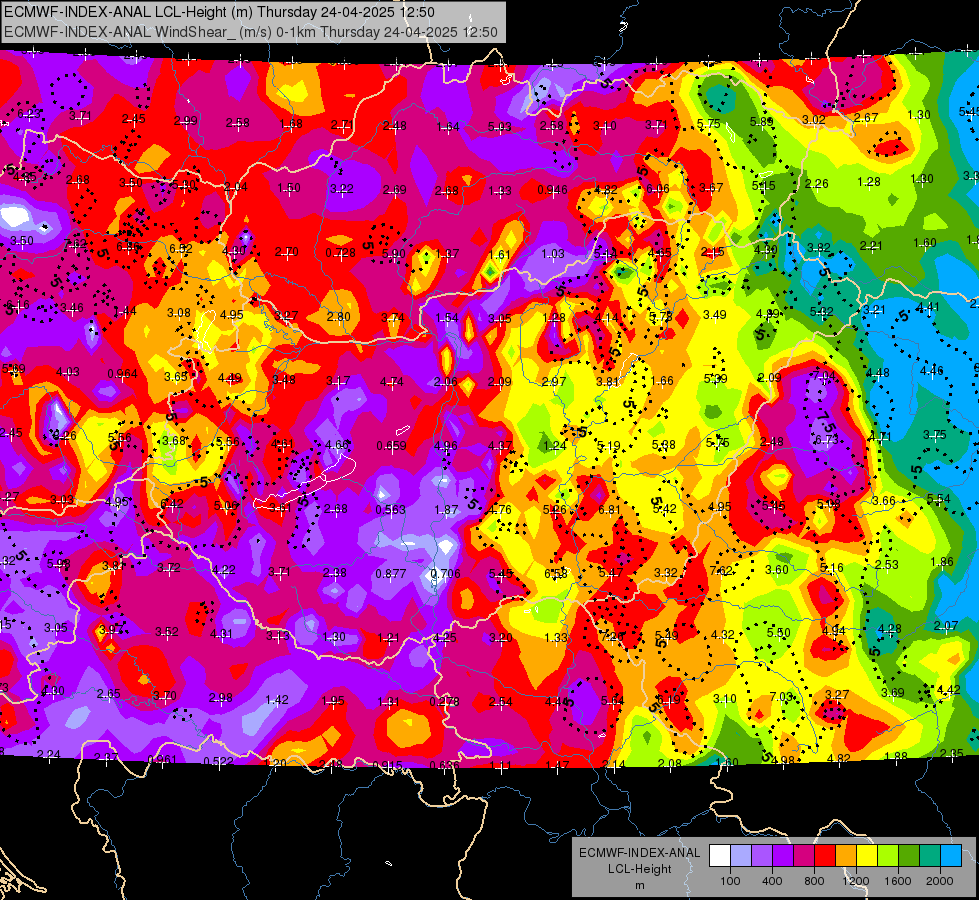Click the LCL-Height title line at top
Screen dimensions: 979x900
(x=219, y=12)
